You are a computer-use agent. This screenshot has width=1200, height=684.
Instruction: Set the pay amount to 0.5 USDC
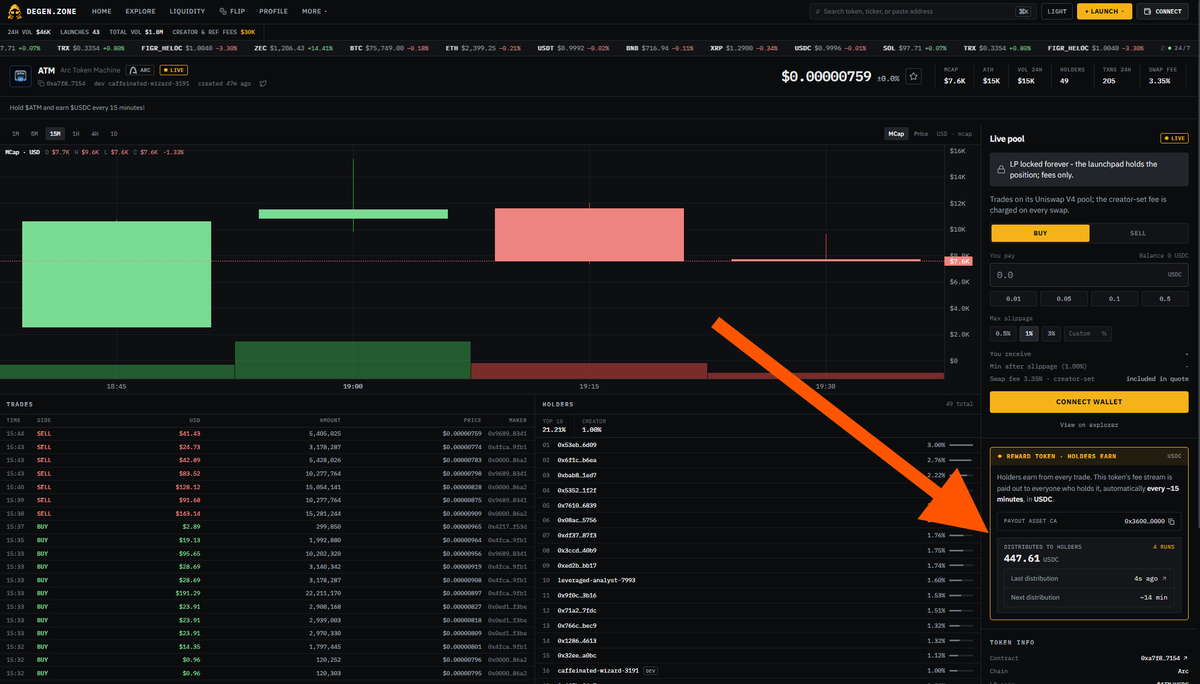tap(1165, 298)
